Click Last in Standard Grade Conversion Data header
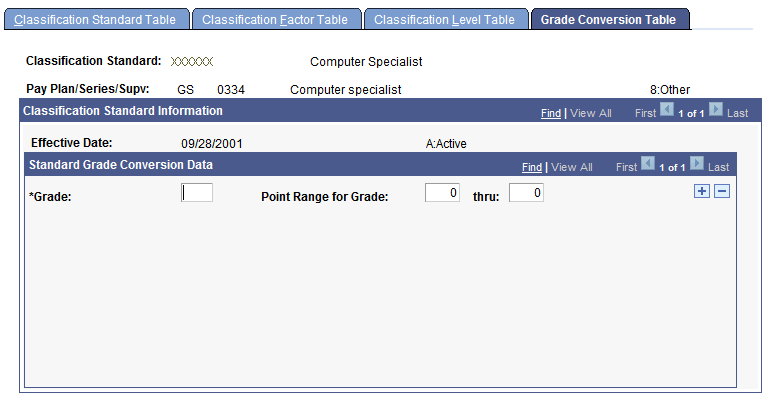 coord(719,167)
